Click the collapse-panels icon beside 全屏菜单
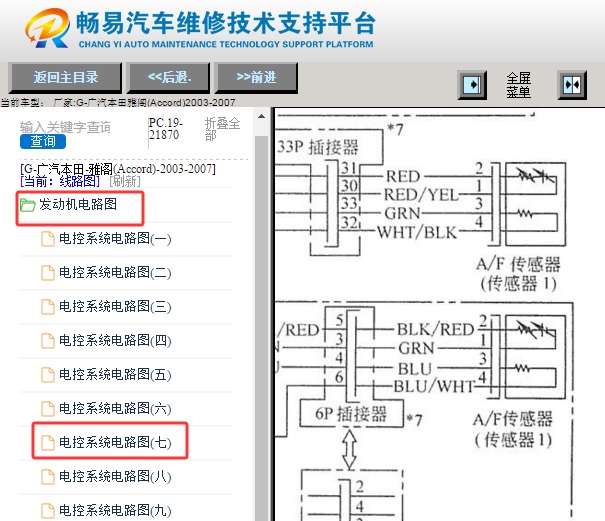Viewport: 605px width, 521px height. click(572, 85)
